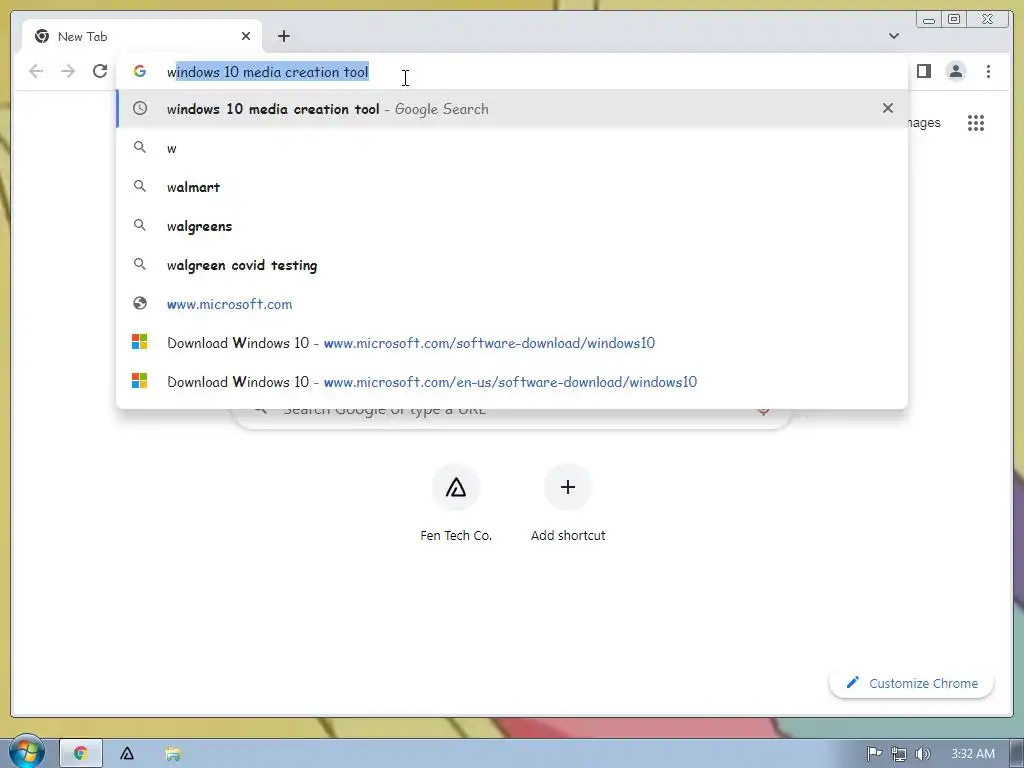Open Download Windows 10 software-download/windows10 link
This screenshot has height=768, width=1024.
[512, 343]
